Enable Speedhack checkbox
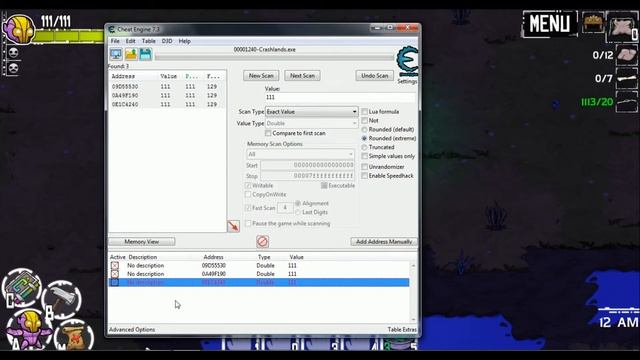 coord(364,176)
